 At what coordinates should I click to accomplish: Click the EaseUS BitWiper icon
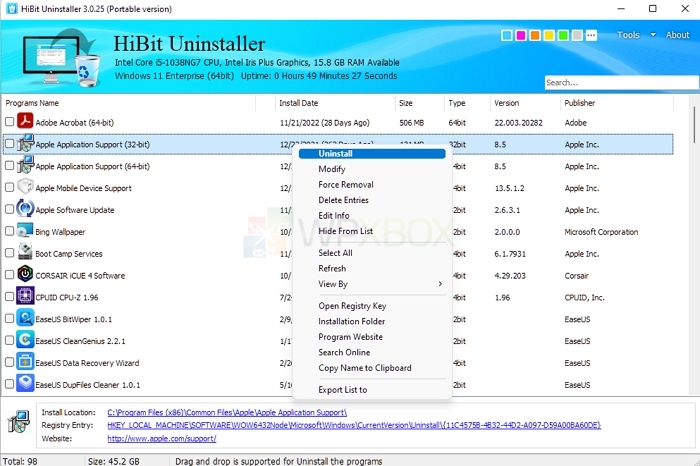click(x=25, y=318)
